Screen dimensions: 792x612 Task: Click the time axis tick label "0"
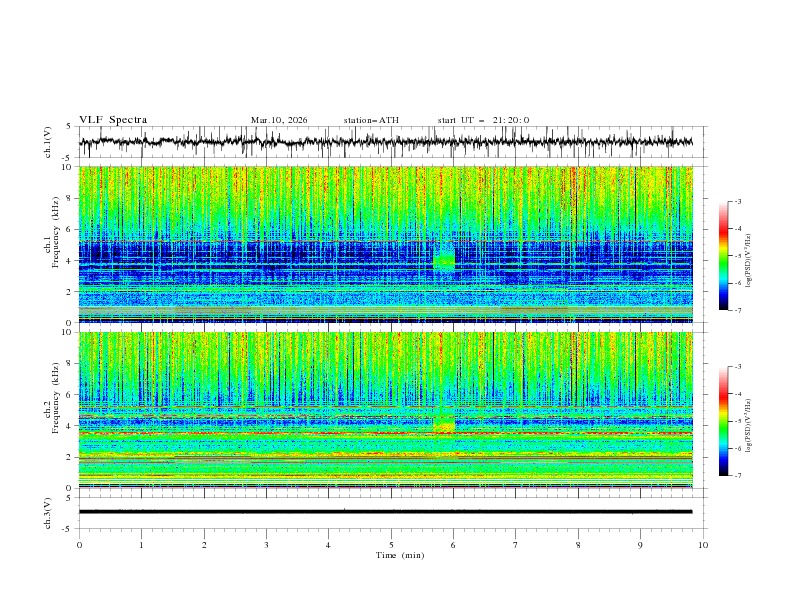[x=79, y=545]
